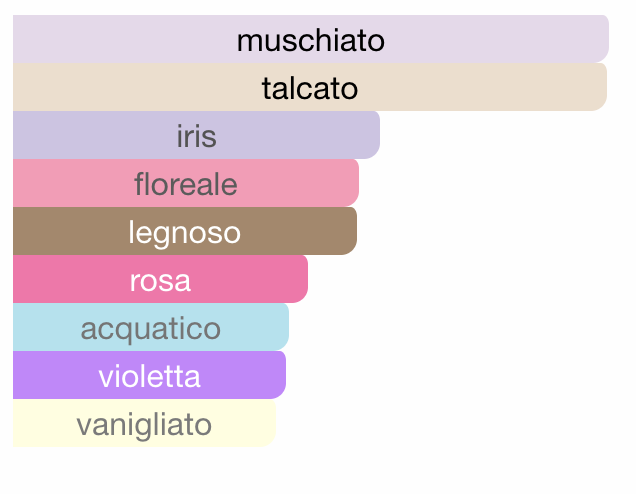Select the white 'violetta' text
636x494 pixels.
point(150,376)
